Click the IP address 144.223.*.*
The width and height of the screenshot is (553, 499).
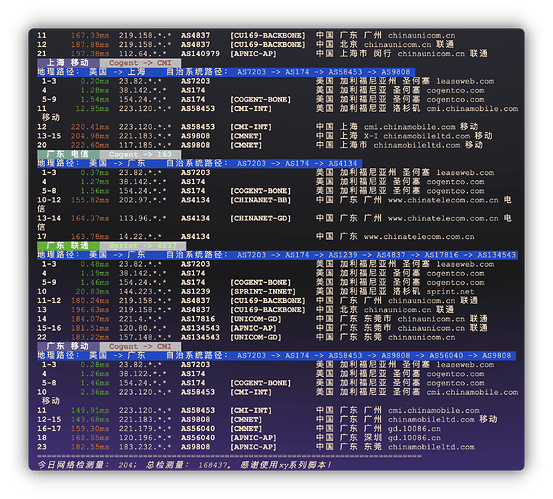(x=145, y=291)
